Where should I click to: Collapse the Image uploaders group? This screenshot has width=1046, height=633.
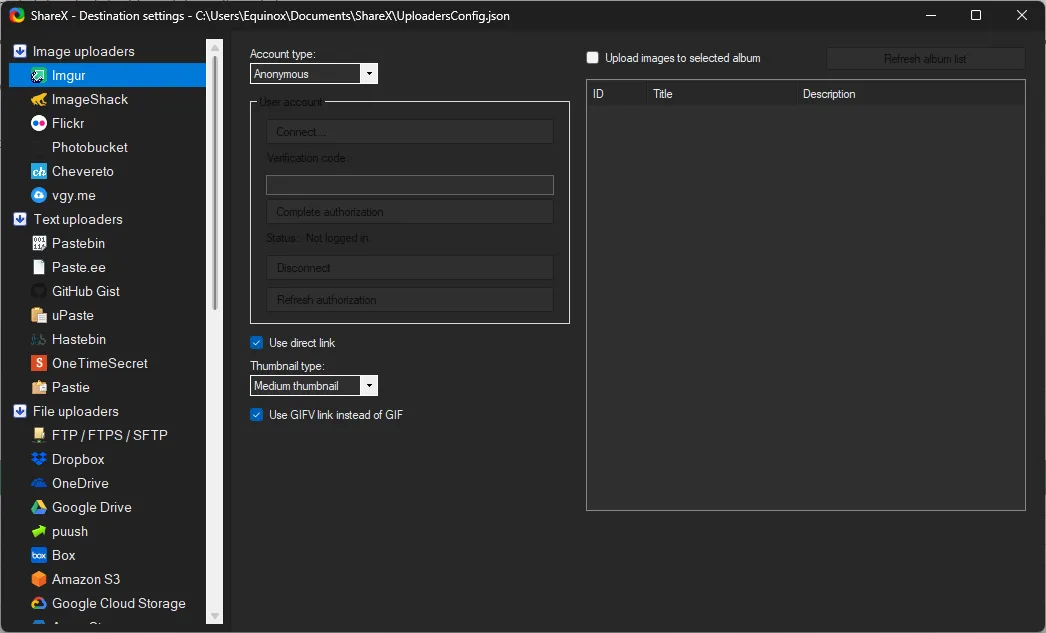tap(20, 51)
